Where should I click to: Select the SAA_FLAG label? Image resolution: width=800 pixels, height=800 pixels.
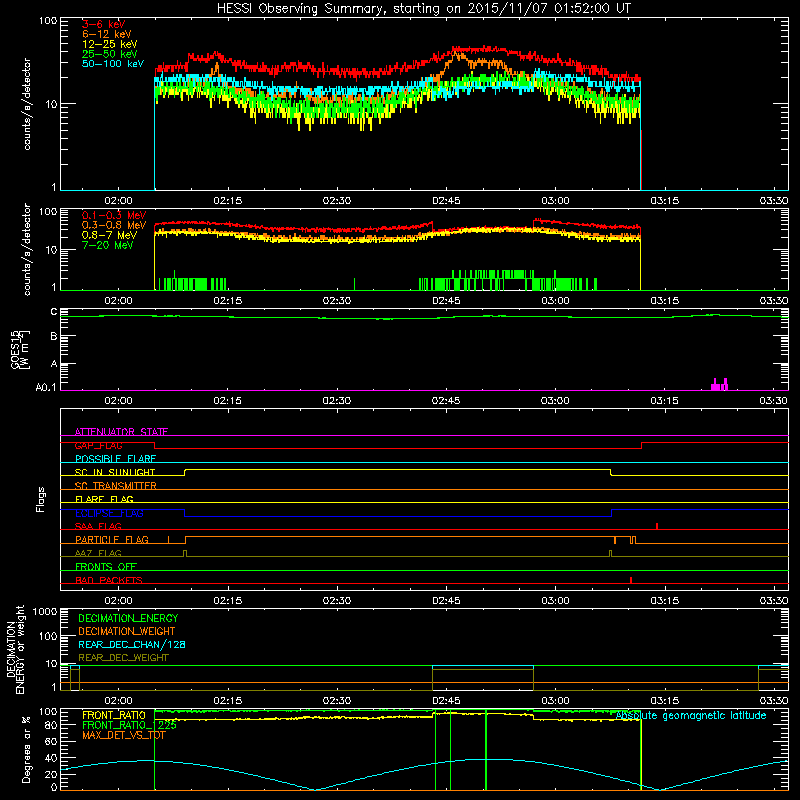pyautogui.click(x=98, y=526)
